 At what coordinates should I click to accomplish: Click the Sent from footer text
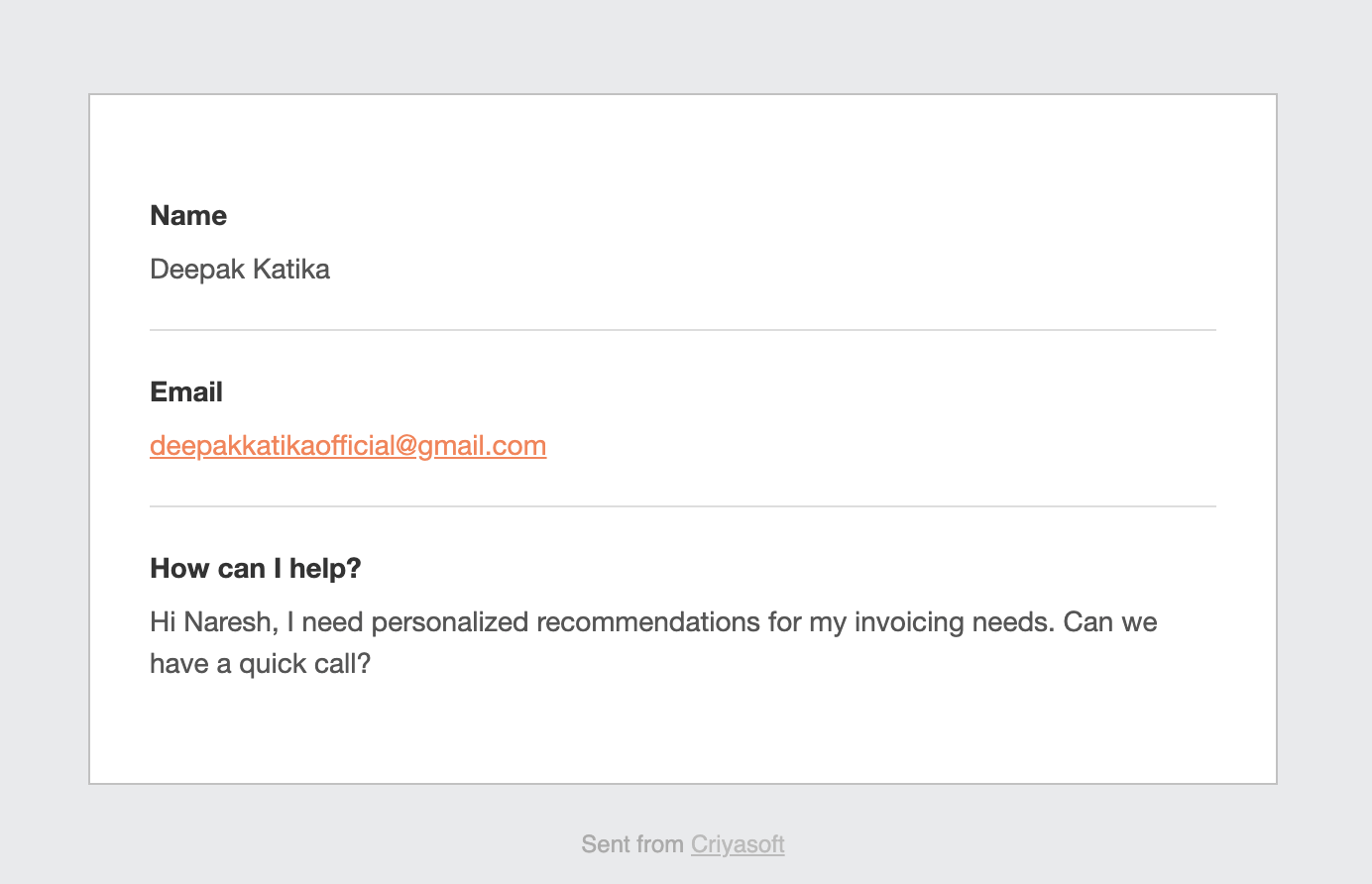tap(632, 844)
